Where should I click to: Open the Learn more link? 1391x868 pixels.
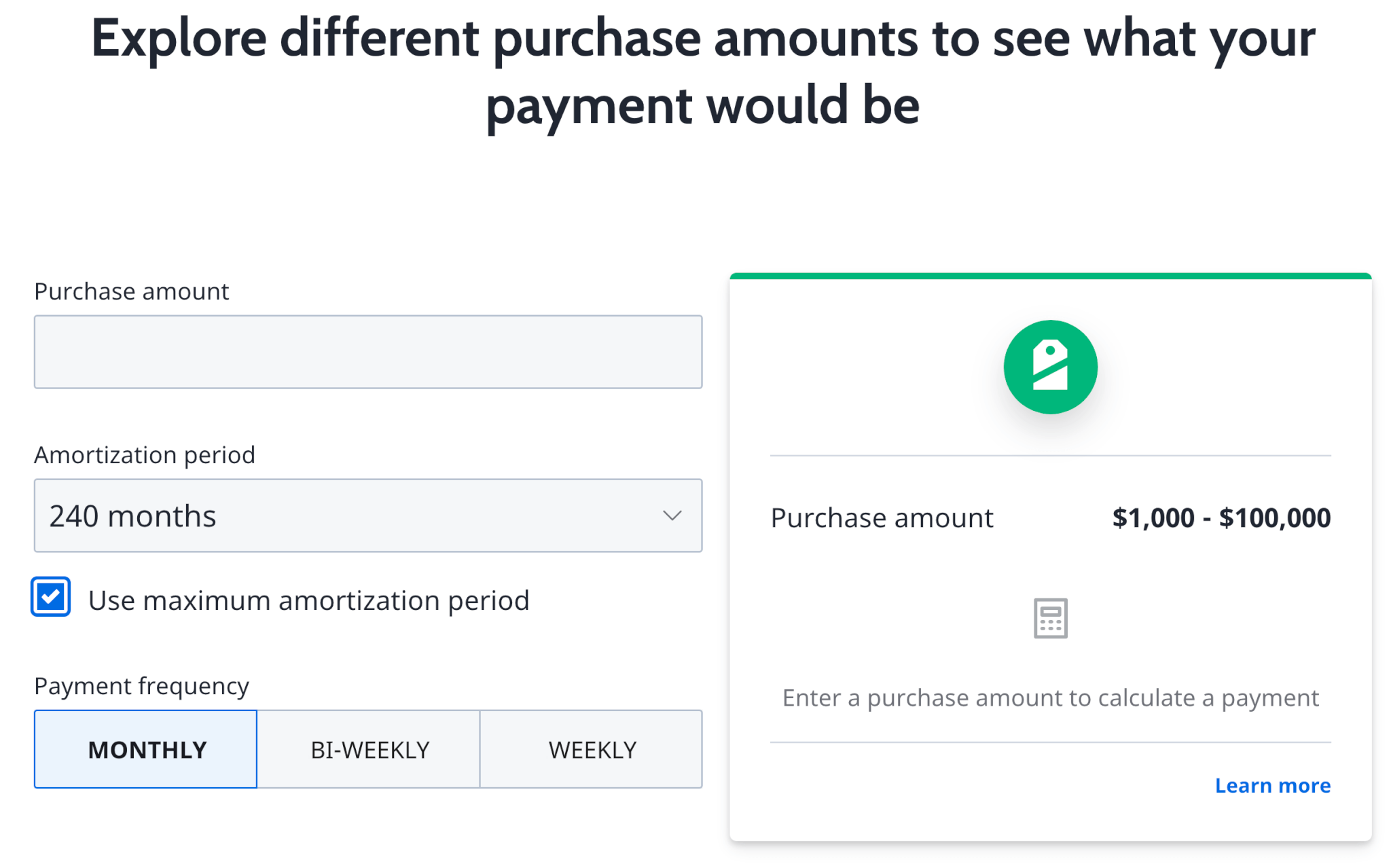click(1272, 785)
